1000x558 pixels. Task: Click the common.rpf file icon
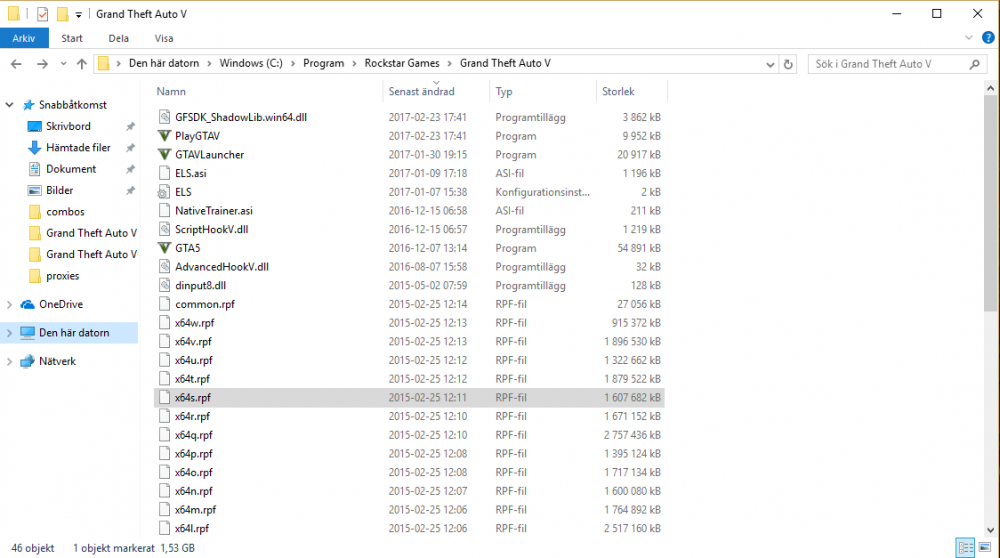point(165,304)
